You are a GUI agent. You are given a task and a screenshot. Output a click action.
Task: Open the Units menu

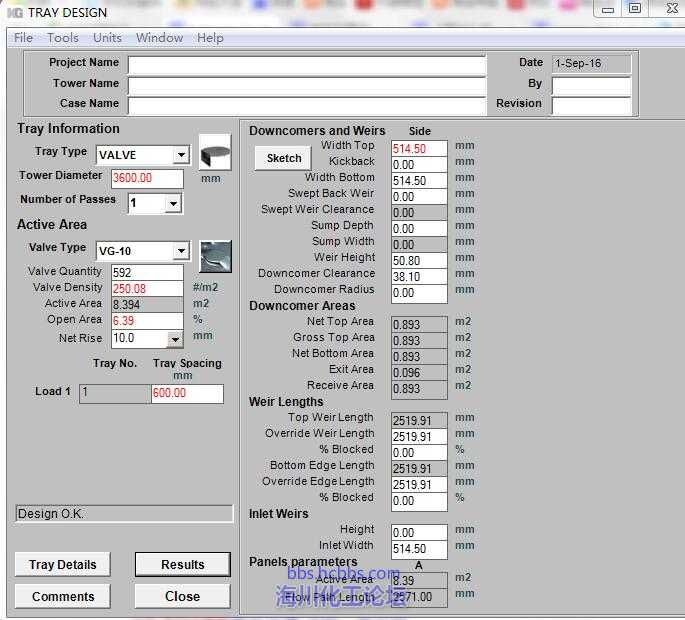point(107,38)
